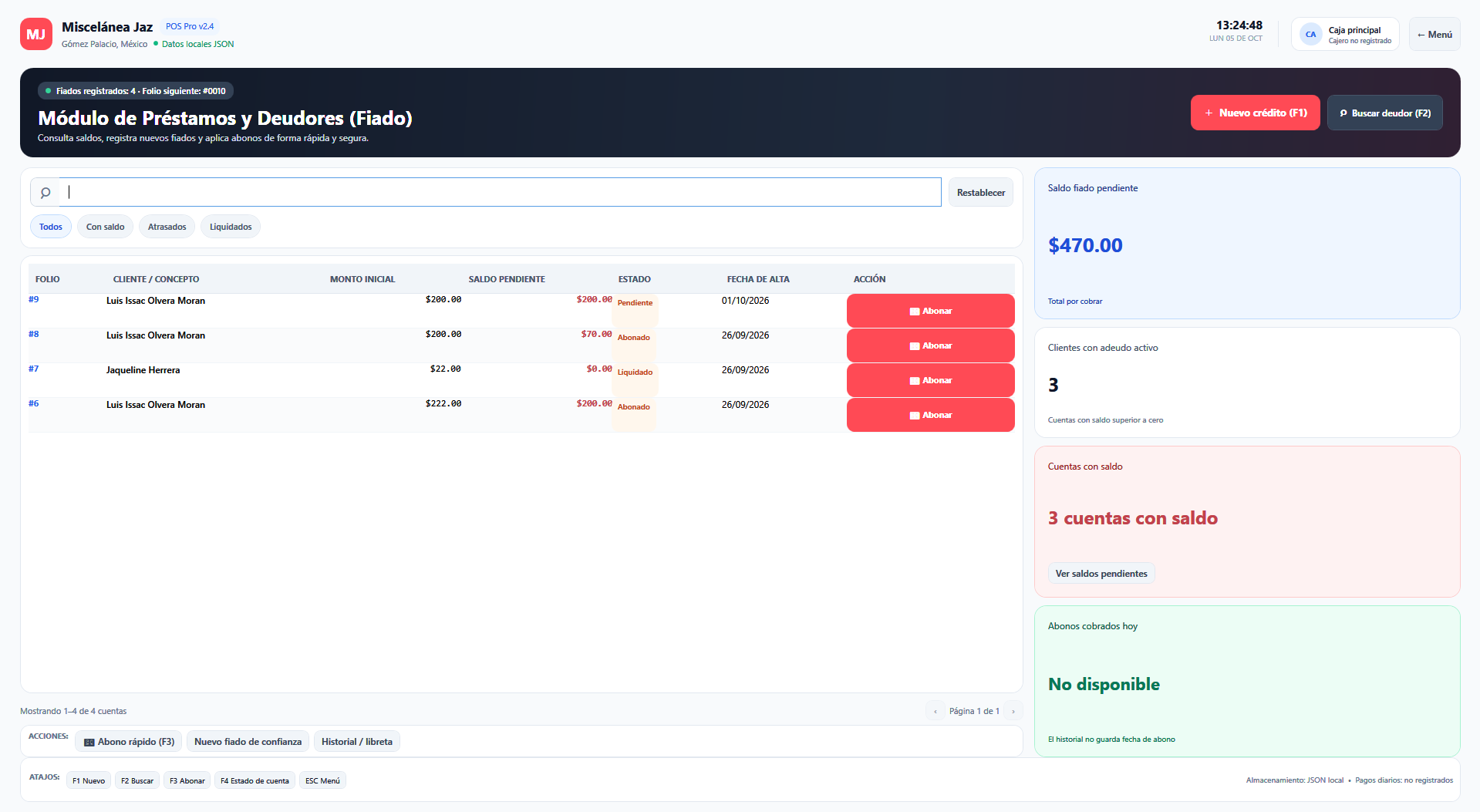Open Ver saldos pendientes
The height and width of the screenshot is (812, 1480).
coord(1101,574)
